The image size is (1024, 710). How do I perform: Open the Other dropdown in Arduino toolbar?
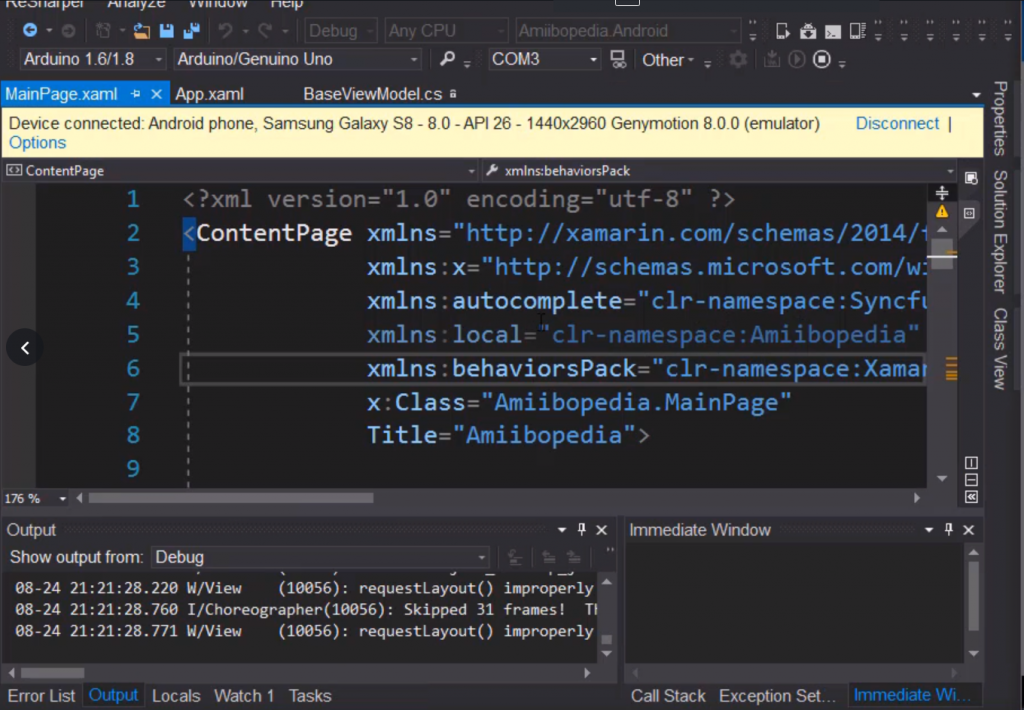coord(667,60)
